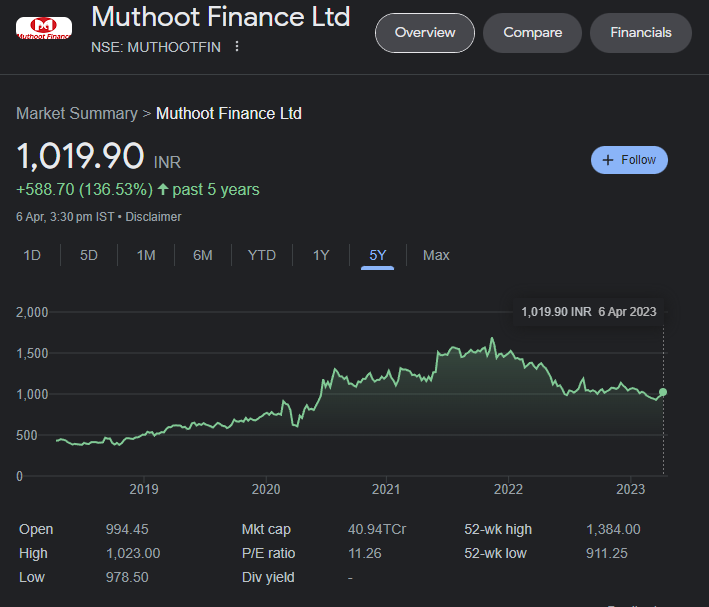This screenshot has width=709, height=607.
Task: Select the Overview tab
Action: pyautogui.click(x=425, y=33)
